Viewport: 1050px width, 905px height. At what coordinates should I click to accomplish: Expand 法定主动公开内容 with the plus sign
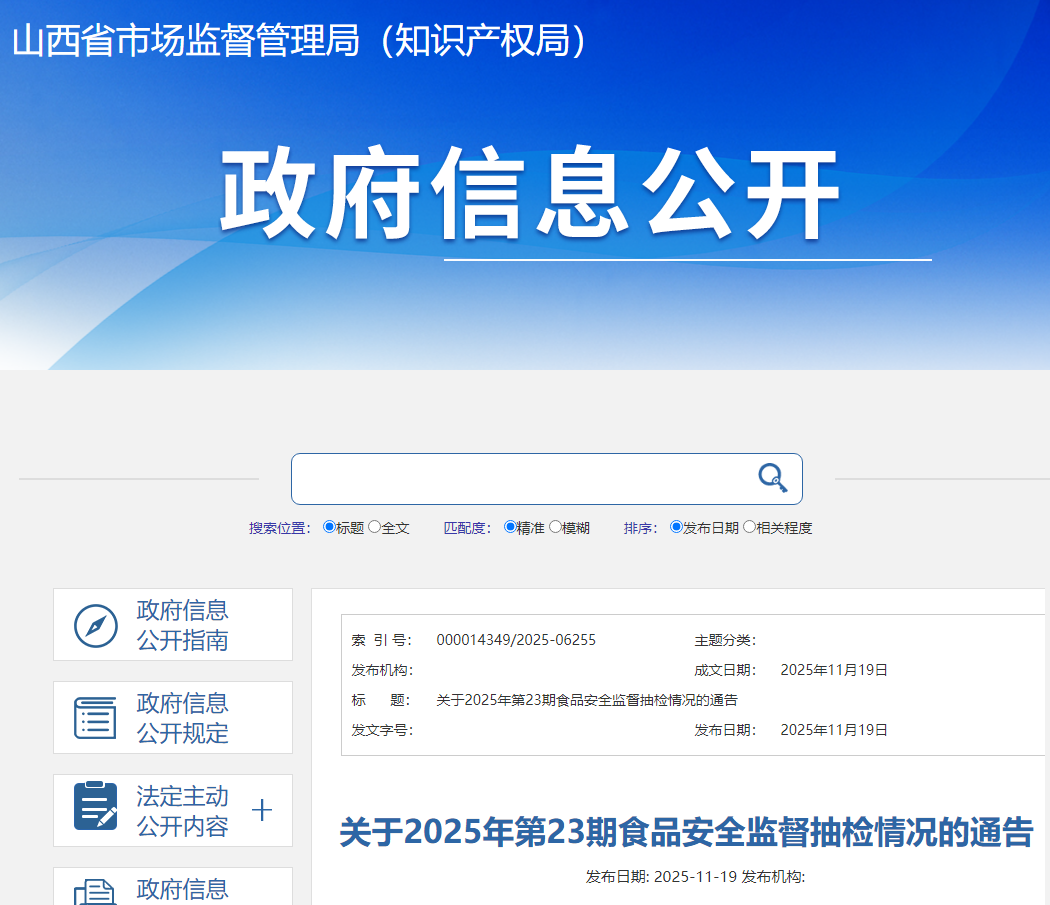pos(262,810)
